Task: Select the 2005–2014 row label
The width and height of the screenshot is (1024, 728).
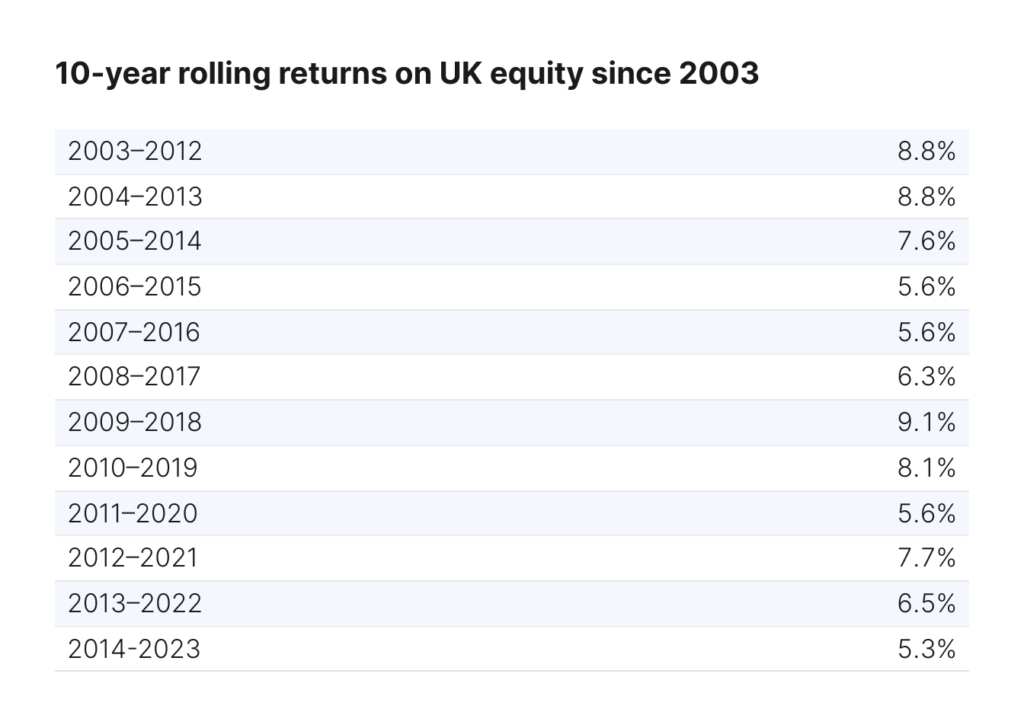Action: [135, 242]
